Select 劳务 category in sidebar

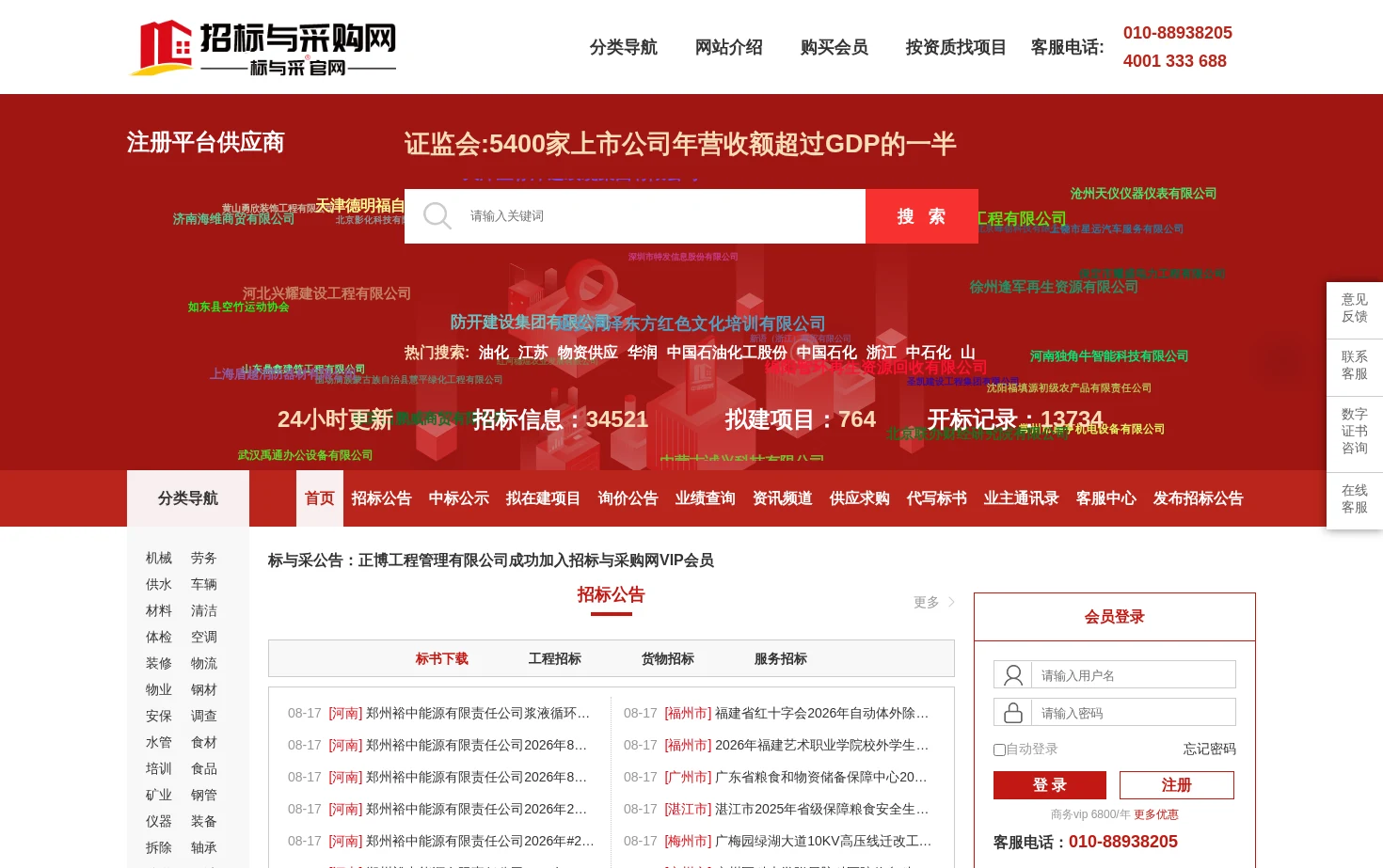204,559
